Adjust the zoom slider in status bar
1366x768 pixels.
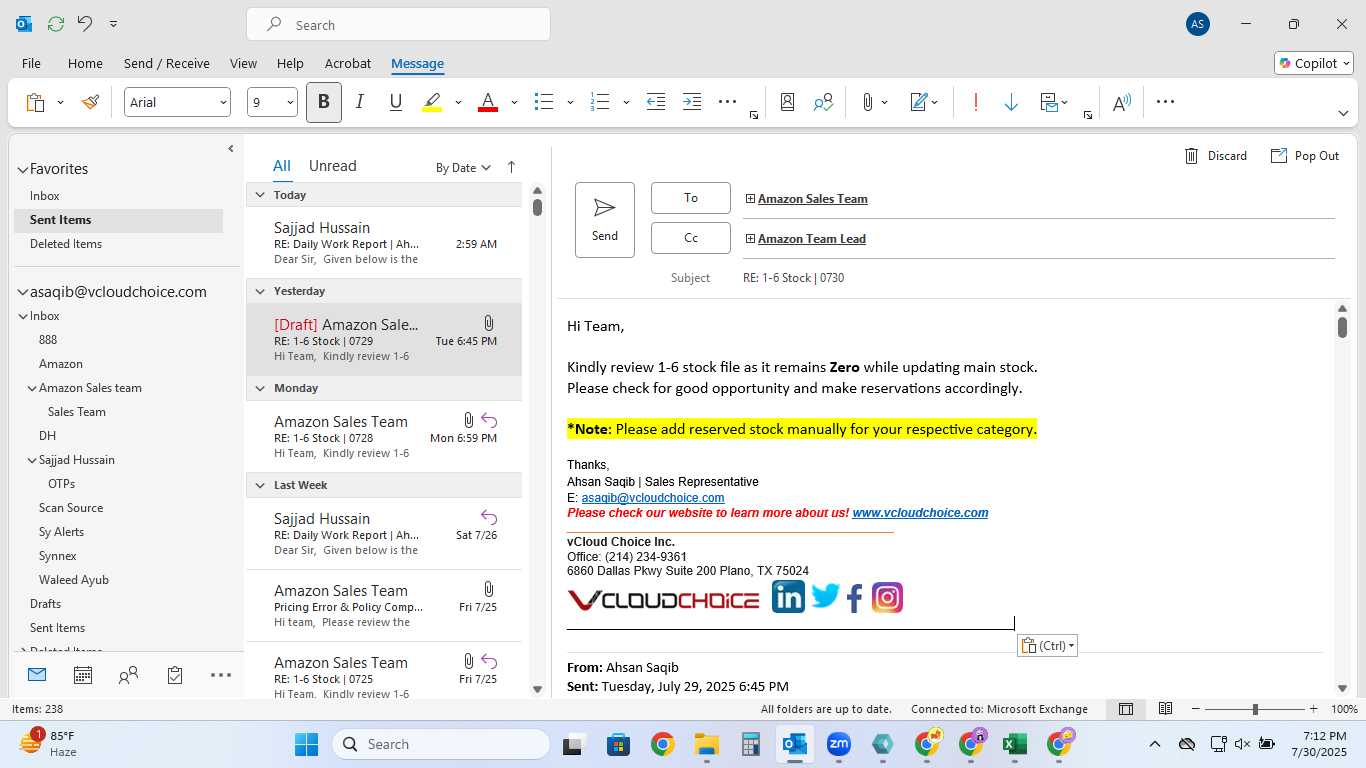tap(1255, 709)
